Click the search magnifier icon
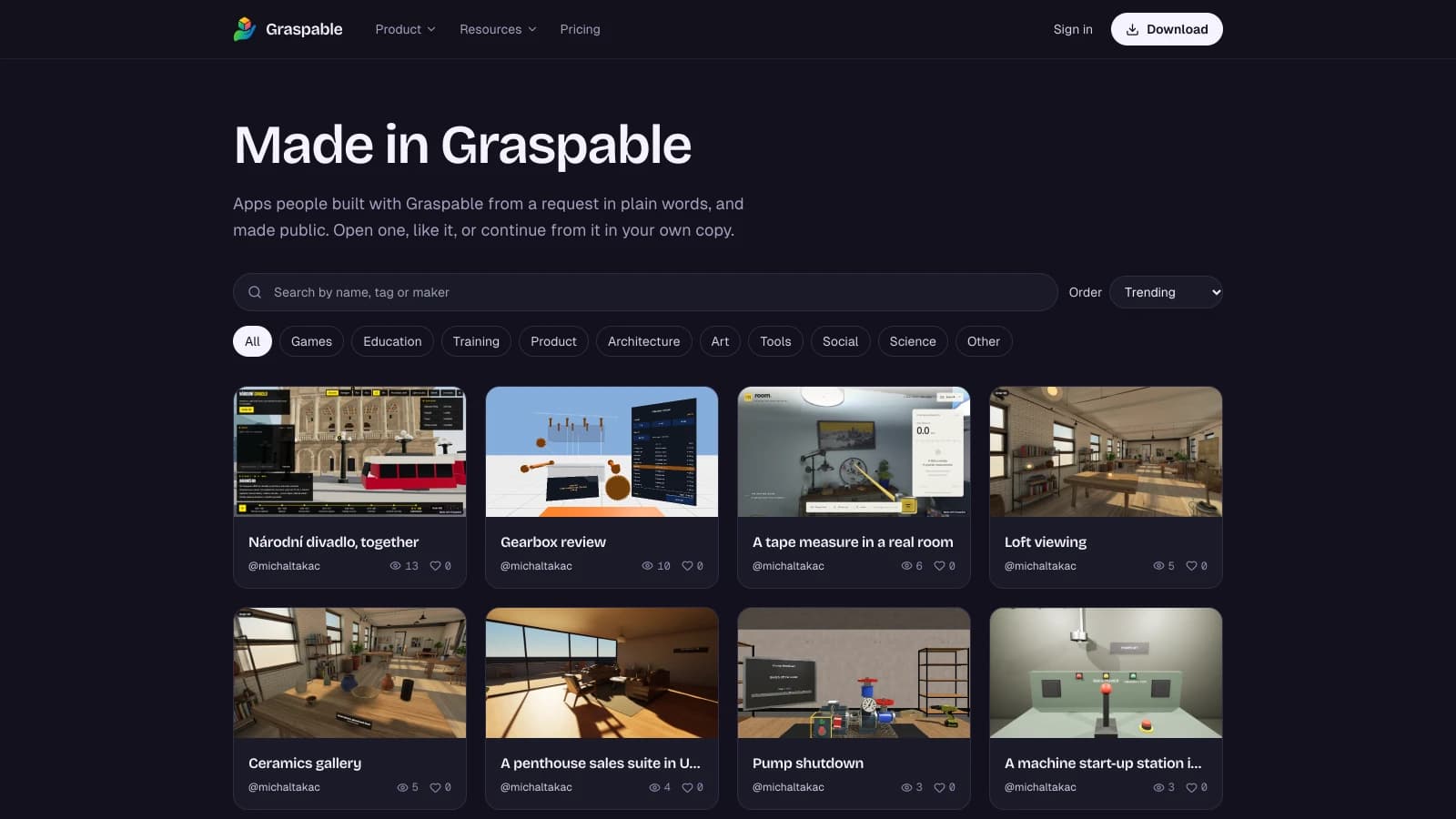The width and height of the screenshot is (1456, 819). pyautogui.click(x=255, y=292)
